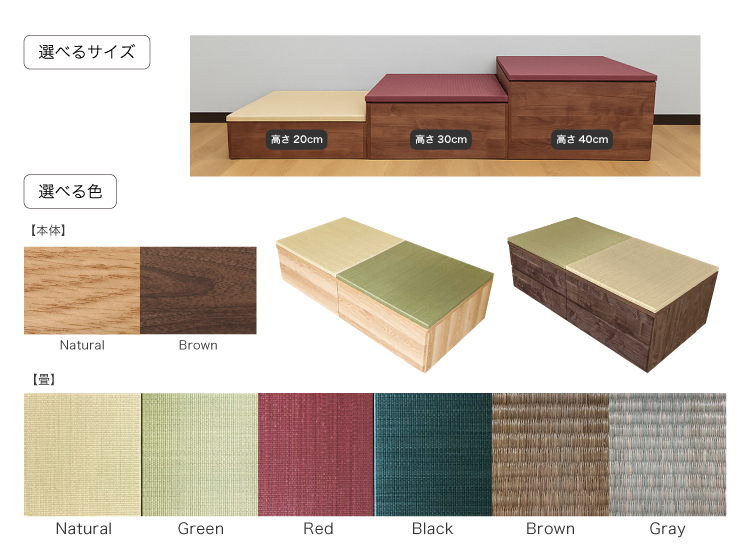750x560 pixels.
Task: Click the Green label under tatami swatch
Action: [x=200, y=528]
